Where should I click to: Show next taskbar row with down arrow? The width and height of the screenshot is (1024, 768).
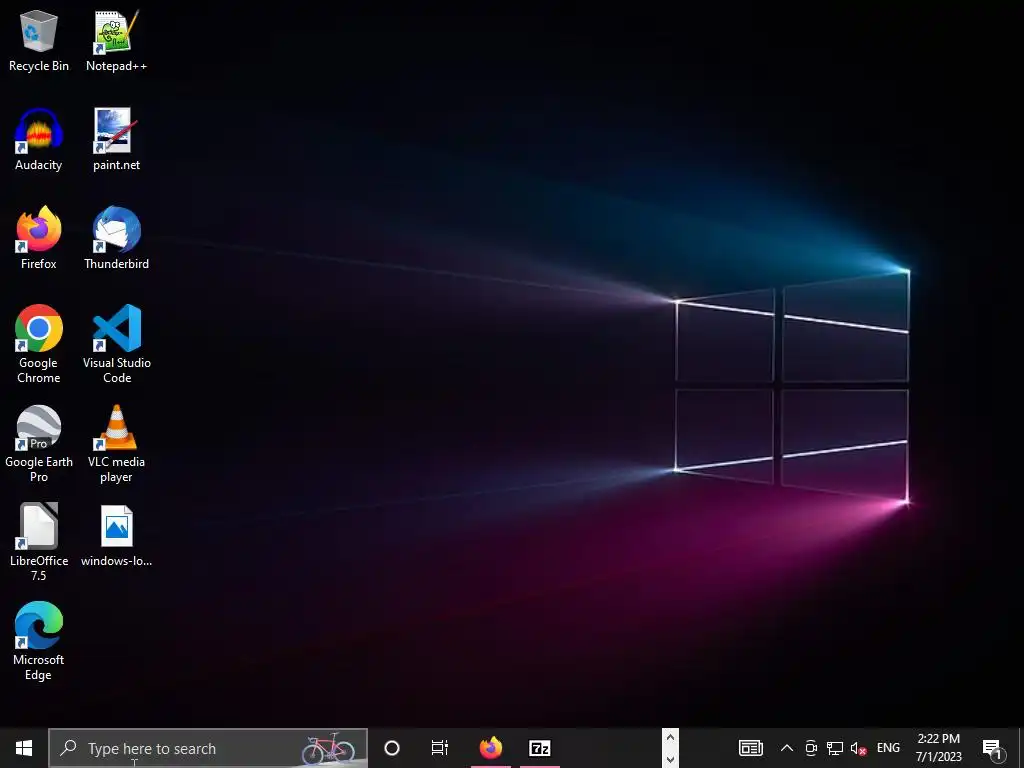pyautogui.click(x=670, y=759)
